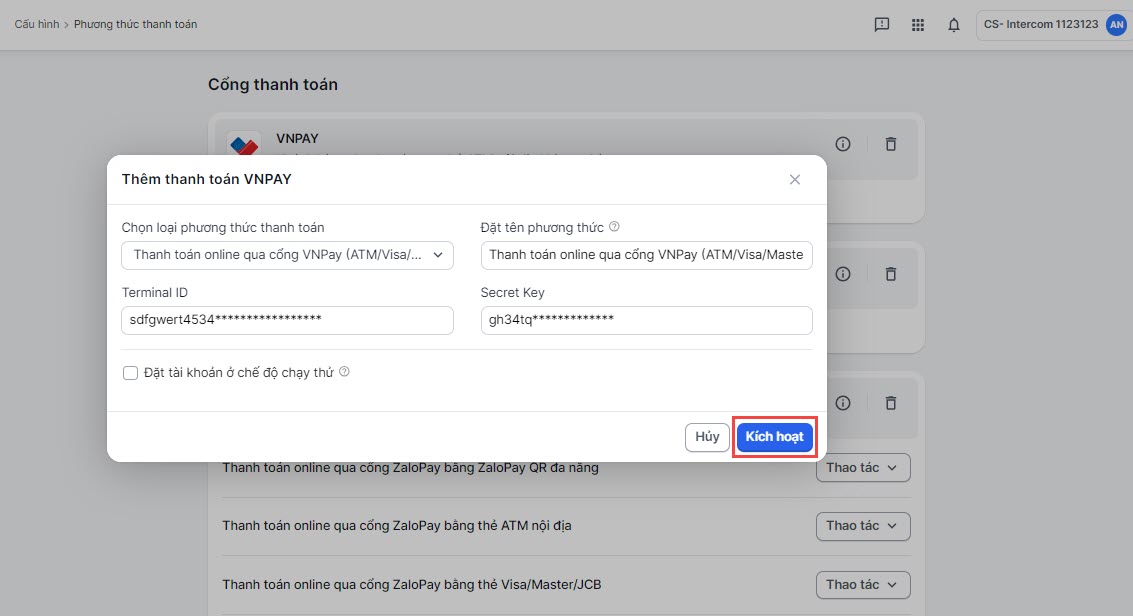Click the Hủy button
Viewport: 1133px width, 616px height.
click(x=707, y=437)
